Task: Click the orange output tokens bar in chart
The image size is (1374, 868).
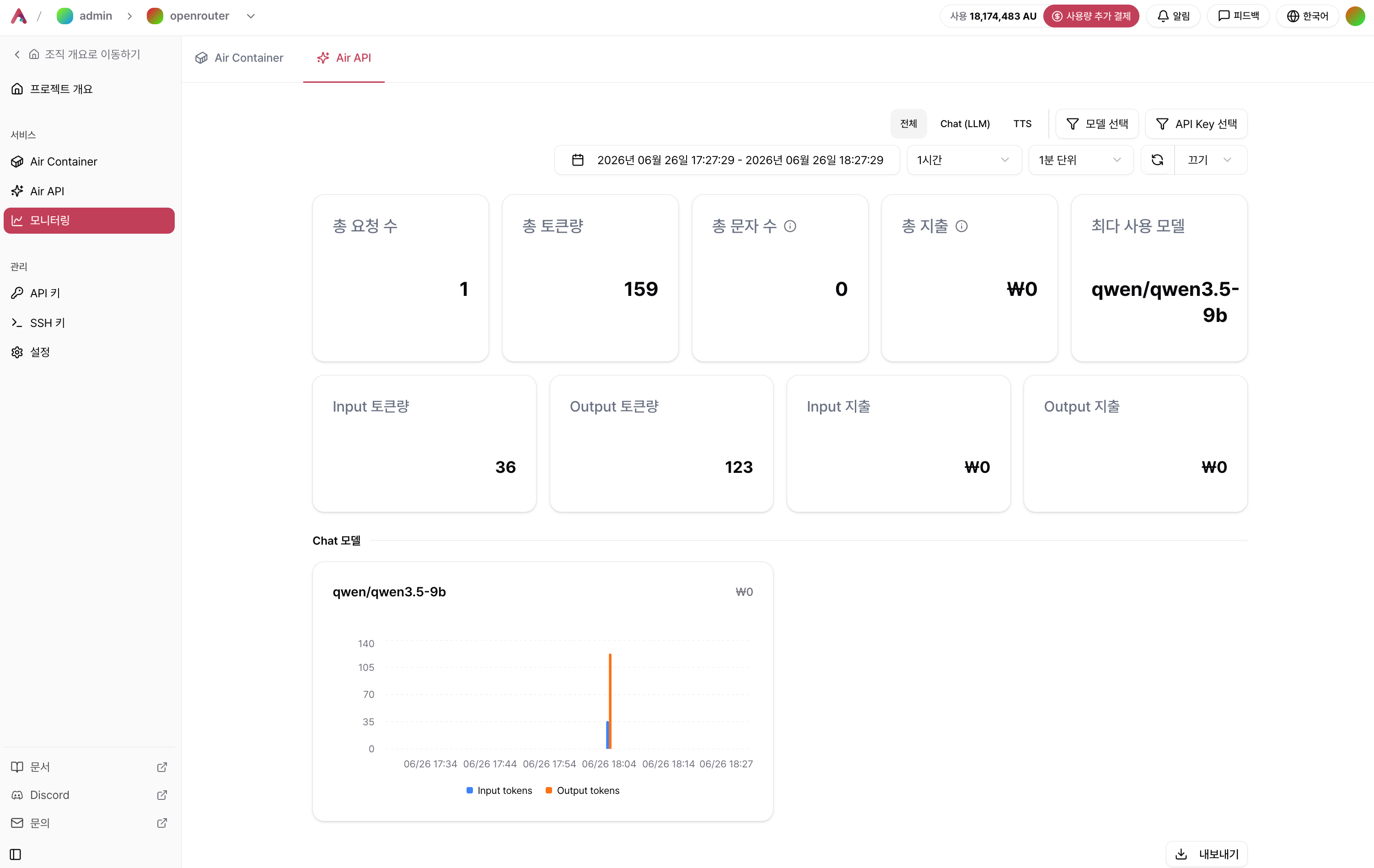Action: click(x=611, y=701)
